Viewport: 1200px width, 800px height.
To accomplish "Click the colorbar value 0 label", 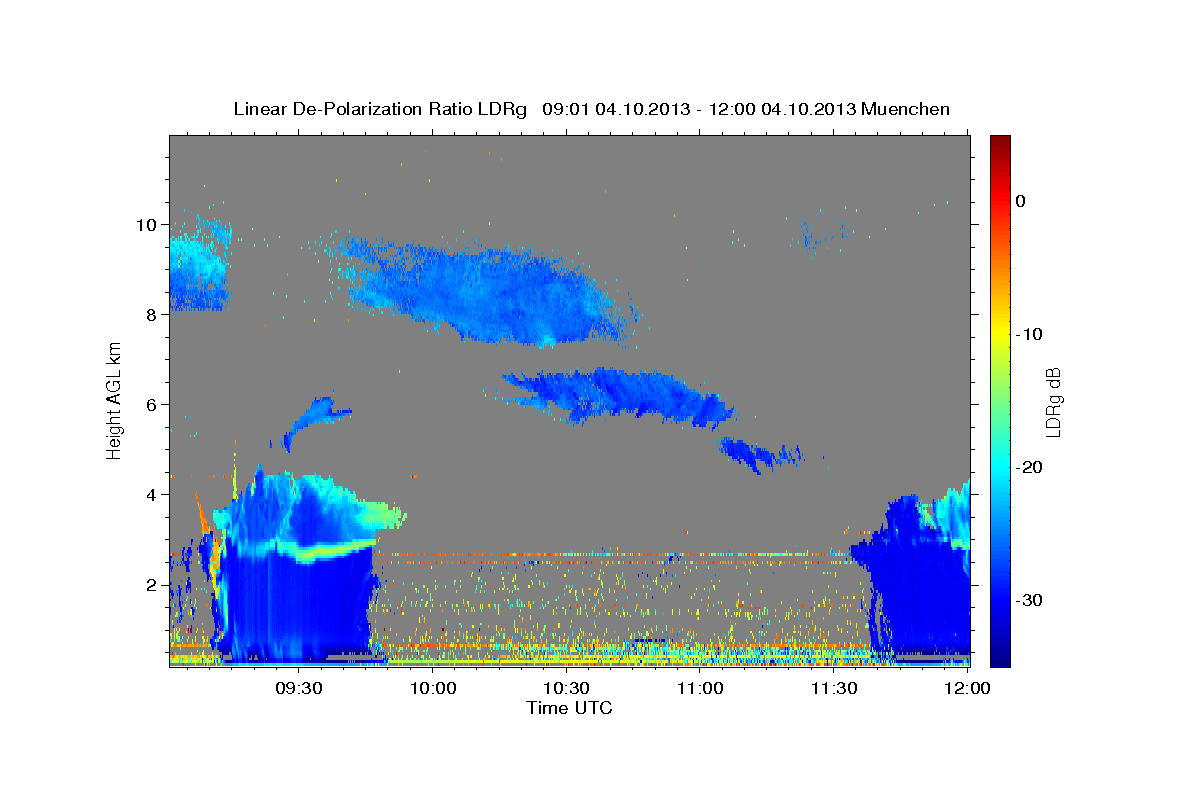I will click(1021, 201).
